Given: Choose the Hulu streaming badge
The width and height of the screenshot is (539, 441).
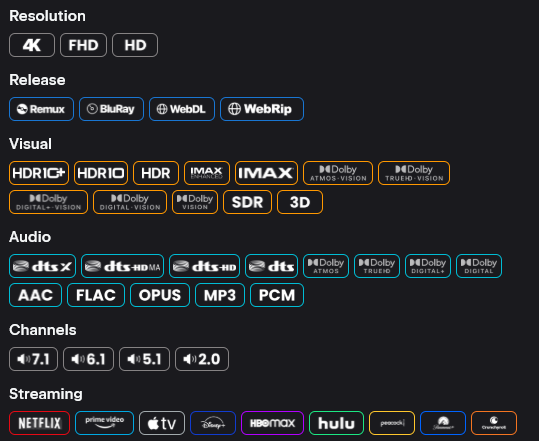Looking at the screenshot, I should (337, 423).
